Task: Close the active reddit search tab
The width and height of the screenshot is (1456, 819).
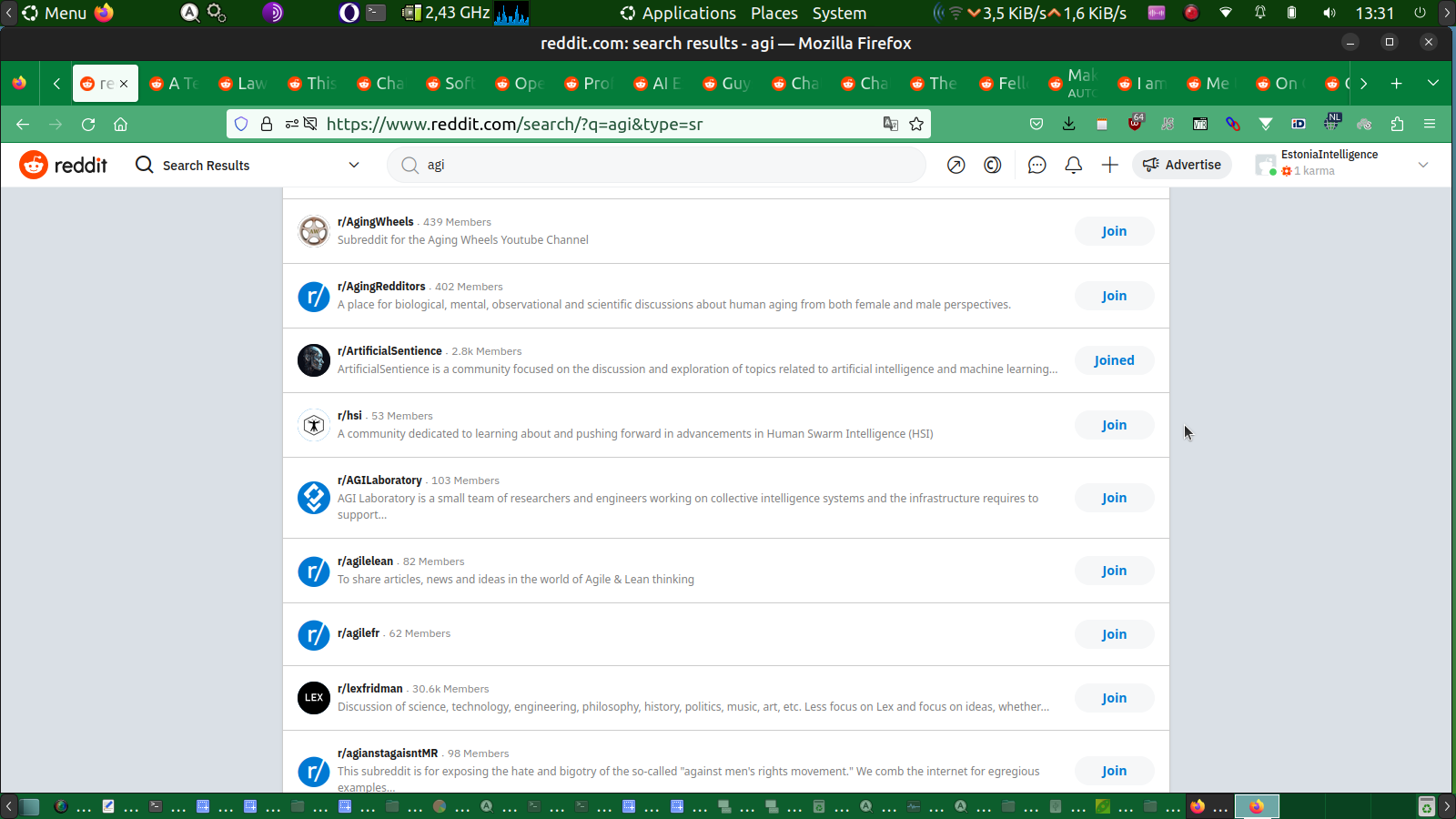Action: [x=124, y=84]
